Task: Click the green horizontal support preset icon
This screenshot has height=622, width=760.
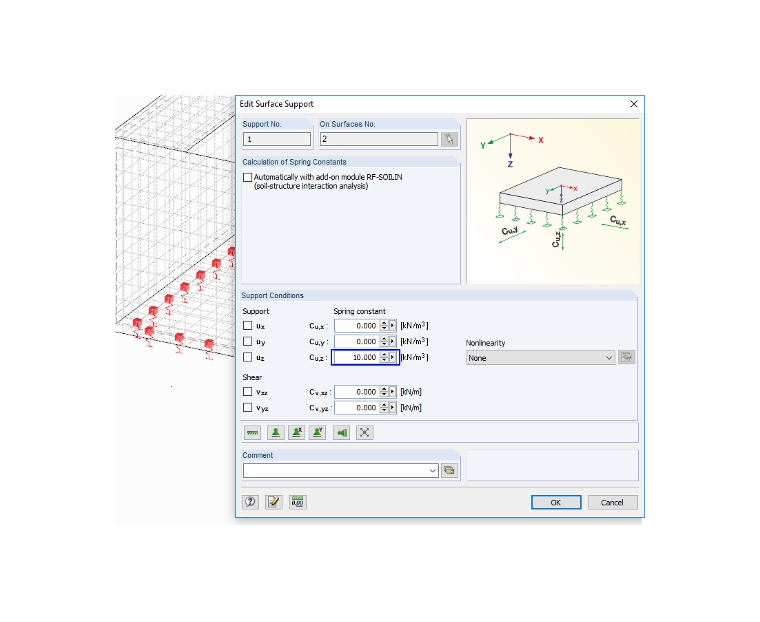Action: pyautogui.click(x=342, y=432)
